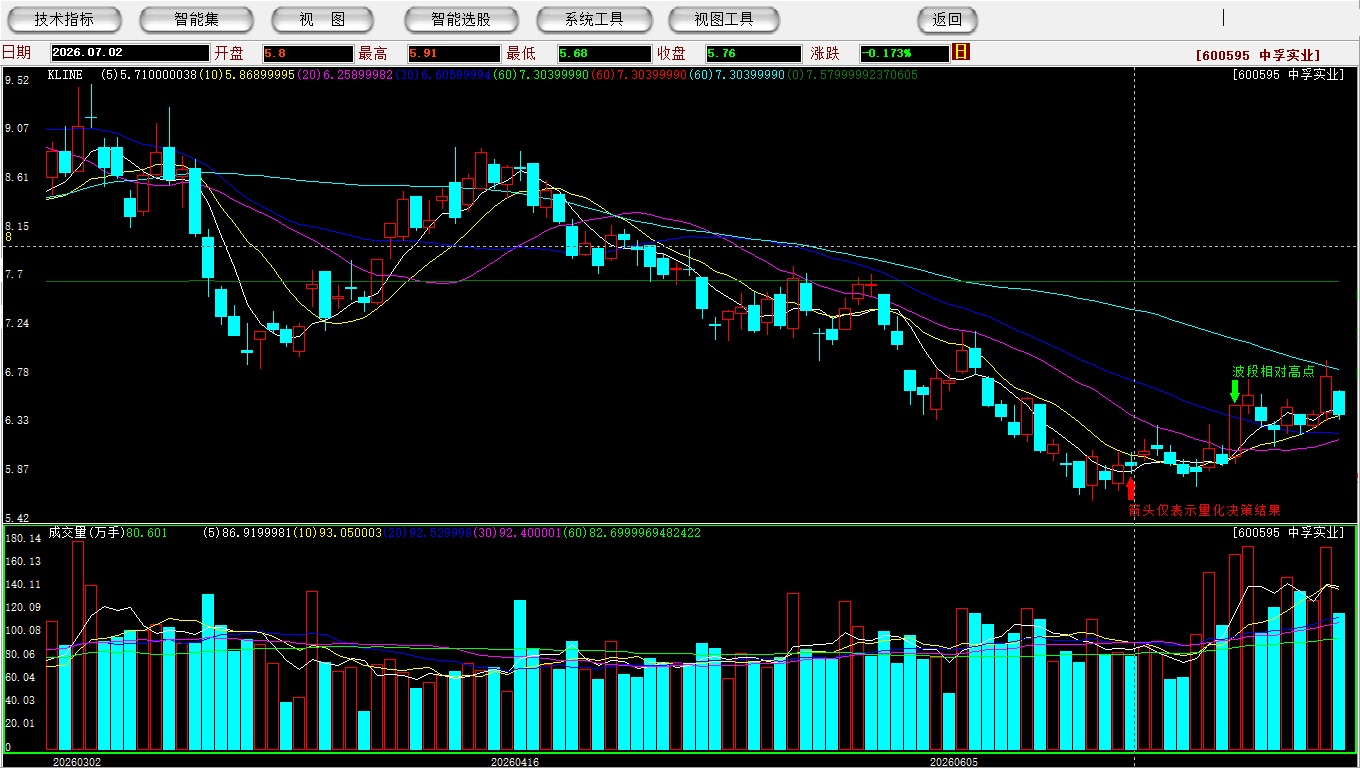Click the KLINE indicator label
The height and width of the screenshot is (768, 1360).
[x=66, y=75]
